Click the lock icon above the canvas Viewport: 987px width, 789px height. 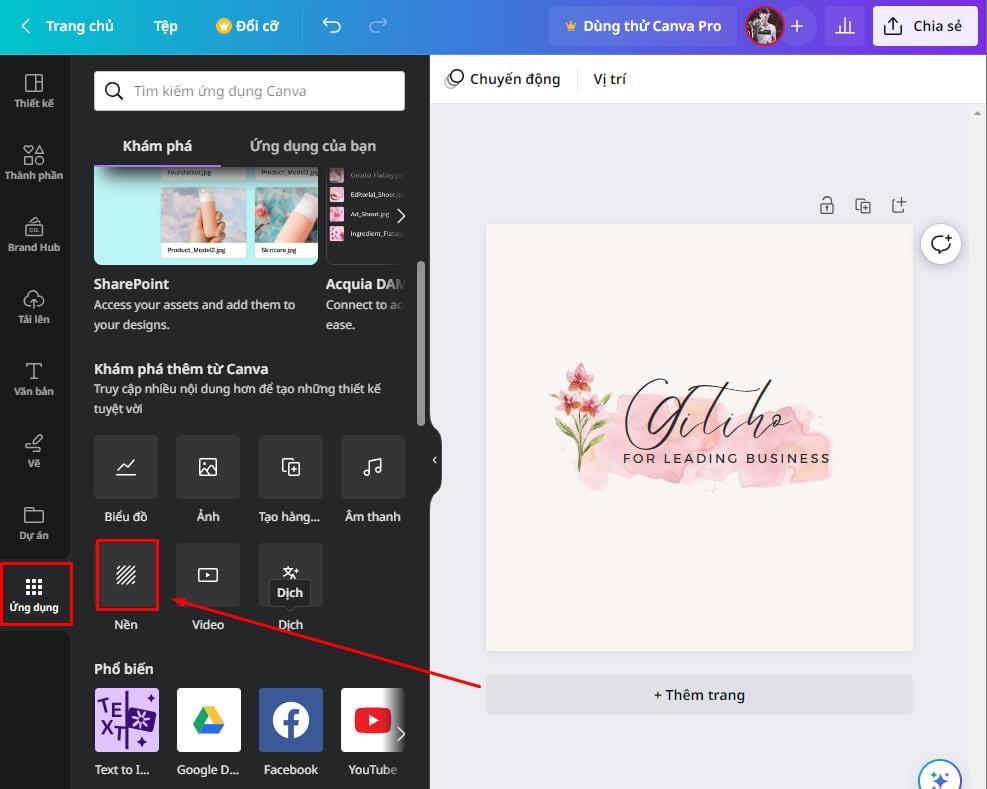827,204
